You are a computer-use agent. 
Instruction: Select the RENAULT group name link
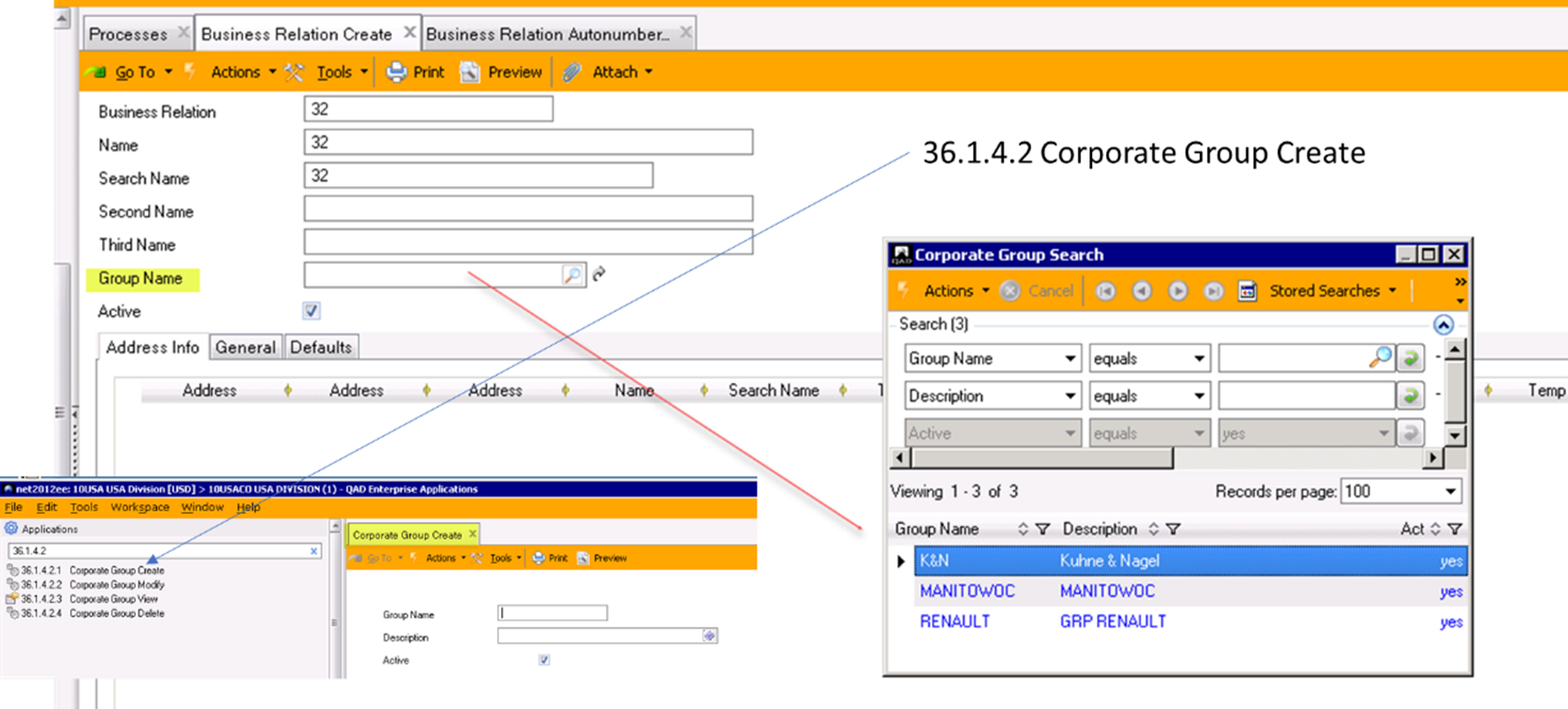(955, 622)
